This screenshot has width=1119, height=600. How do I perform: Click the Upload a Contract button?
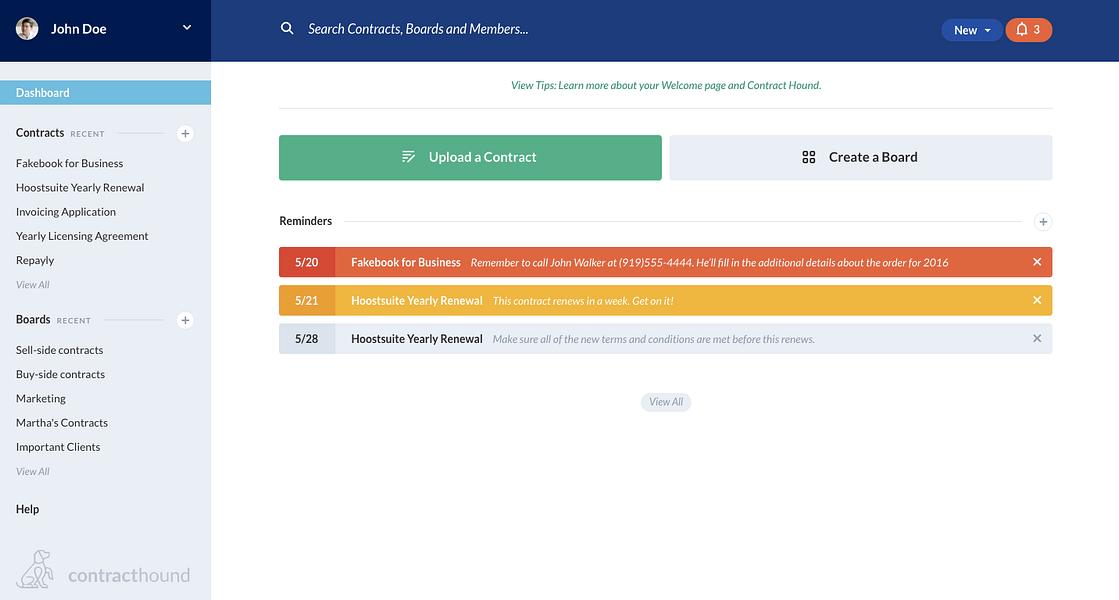pyautogui.click(x=470, y=158)
